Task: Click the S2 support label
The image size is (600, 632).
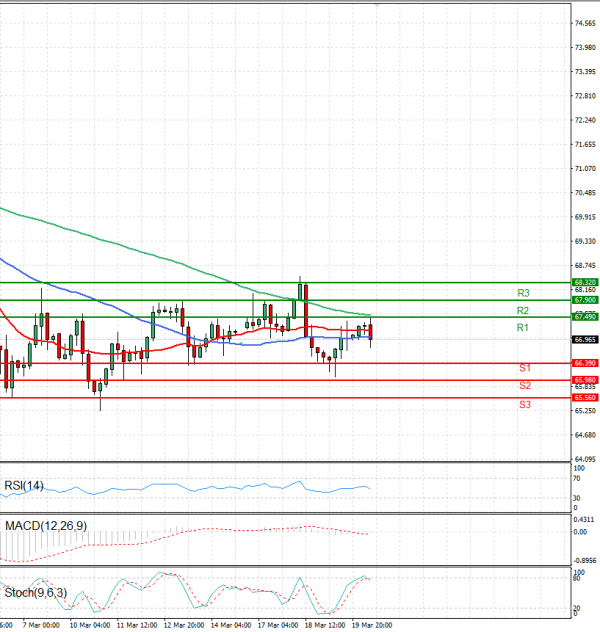Action: pos(525,386)
